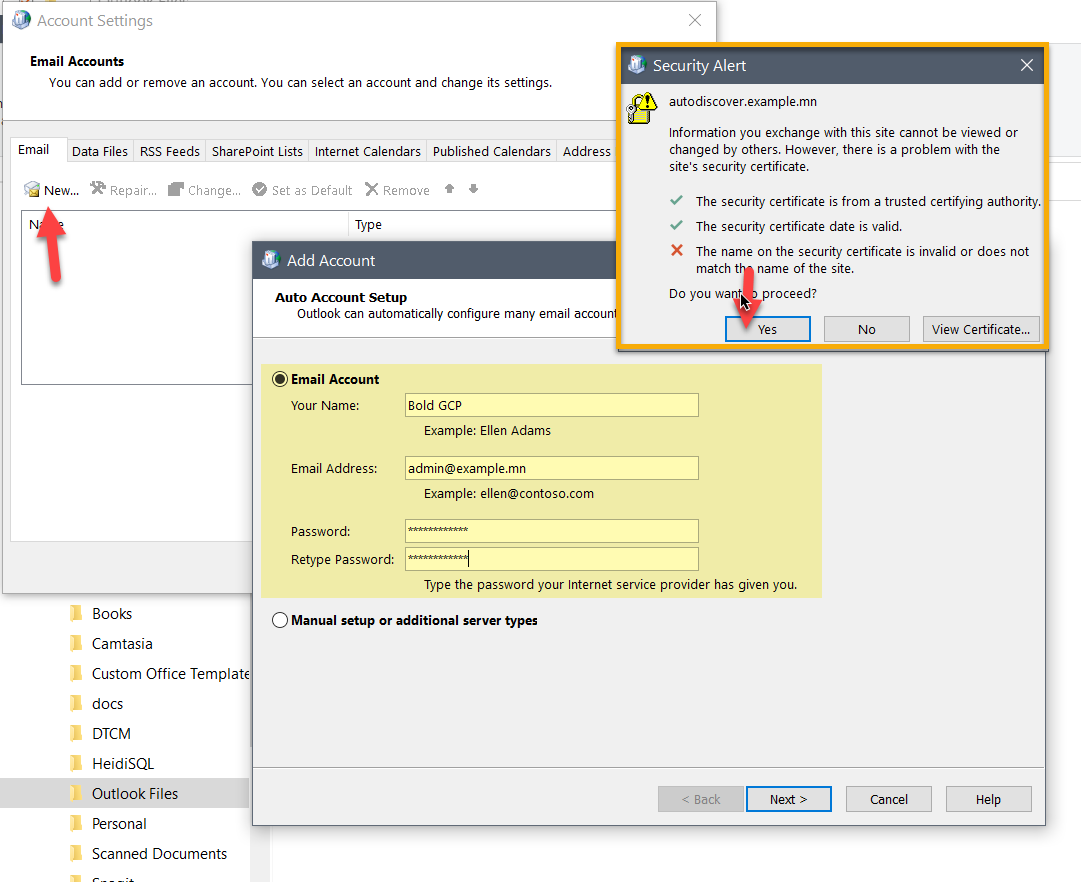Click Set as Default checkmark option
The image size is (1081, 882).
(302, 190)
